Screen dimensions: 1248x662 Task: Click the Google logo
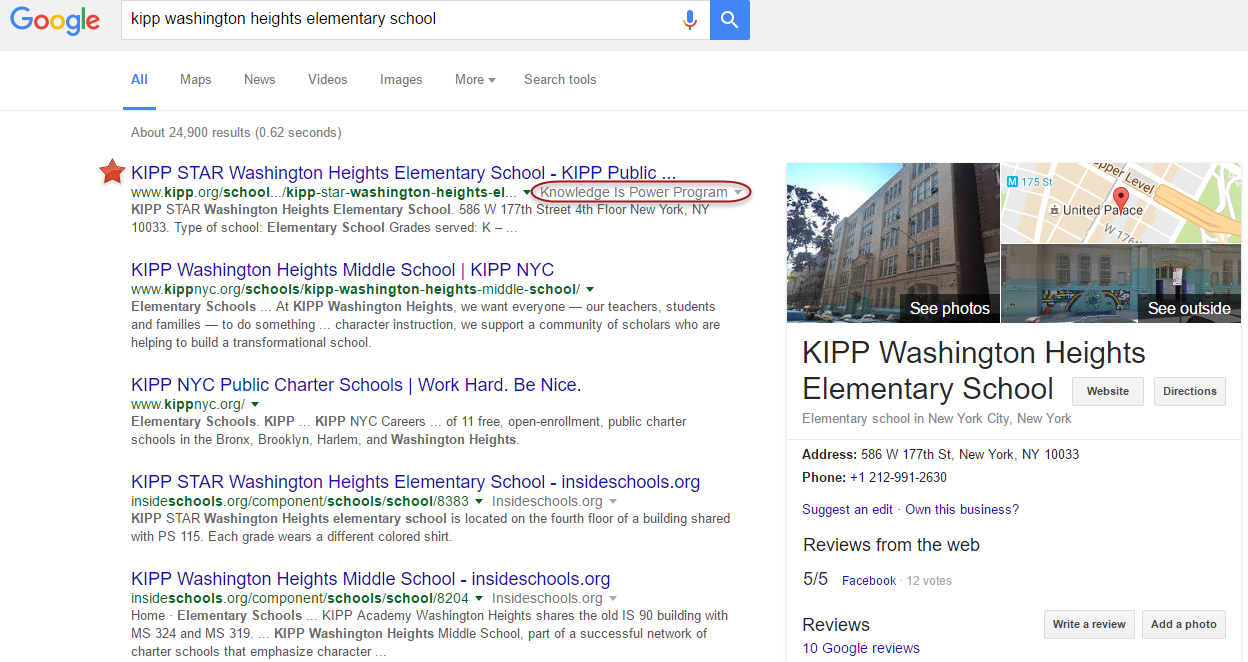(56, 20)
